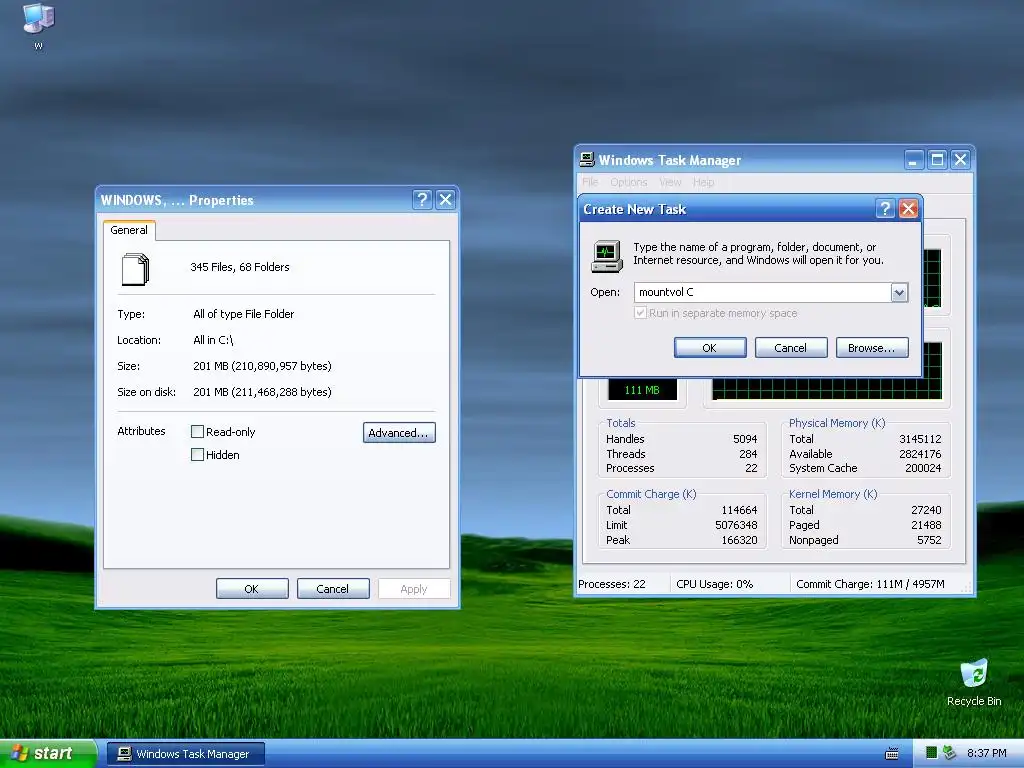Click the Task Manager title bar icon
This screenshot has width=1024, height=768.
[587, 159]
